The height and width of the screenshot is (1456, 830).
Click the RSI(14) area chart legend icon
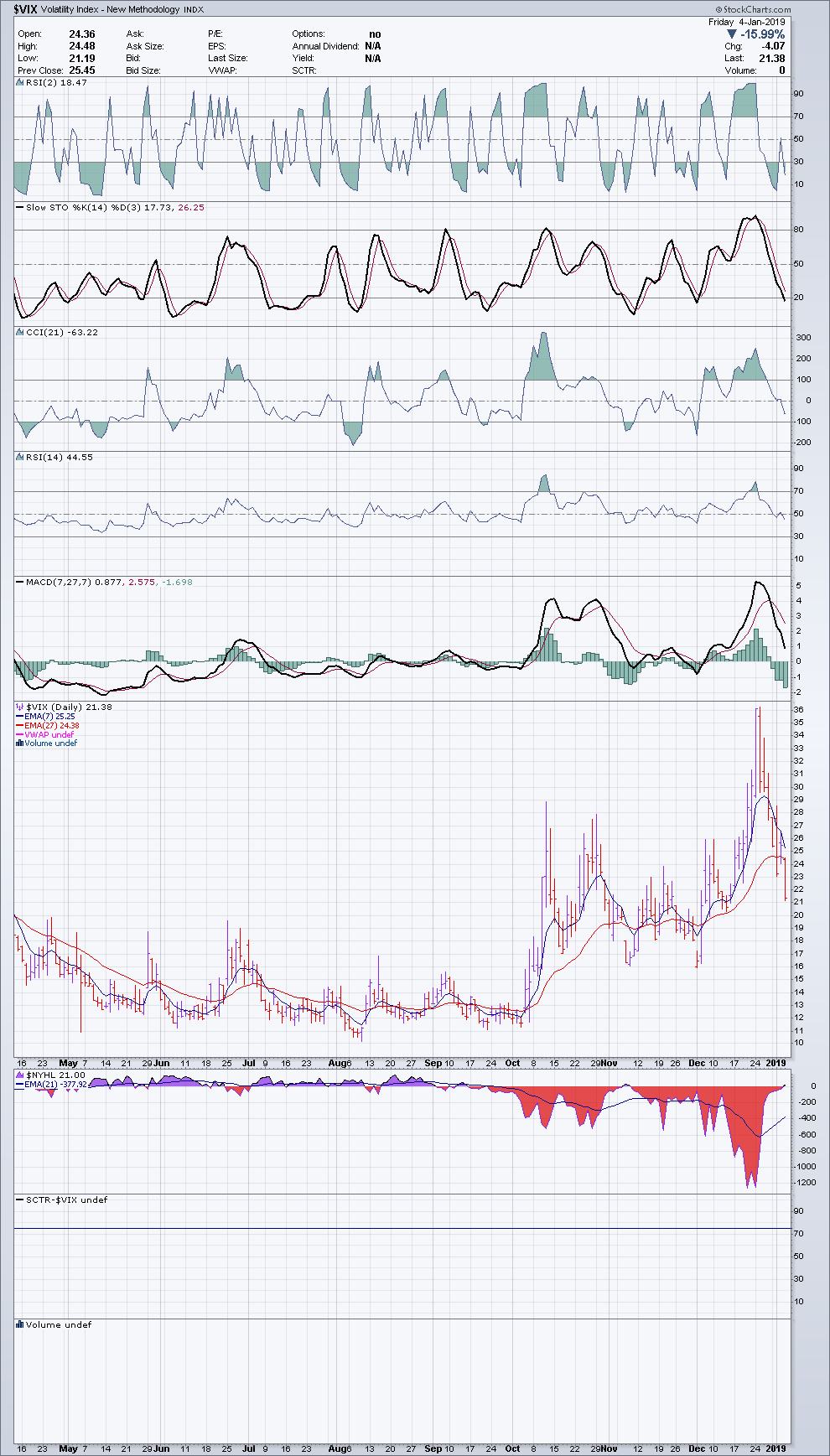[x=20, y=457]
